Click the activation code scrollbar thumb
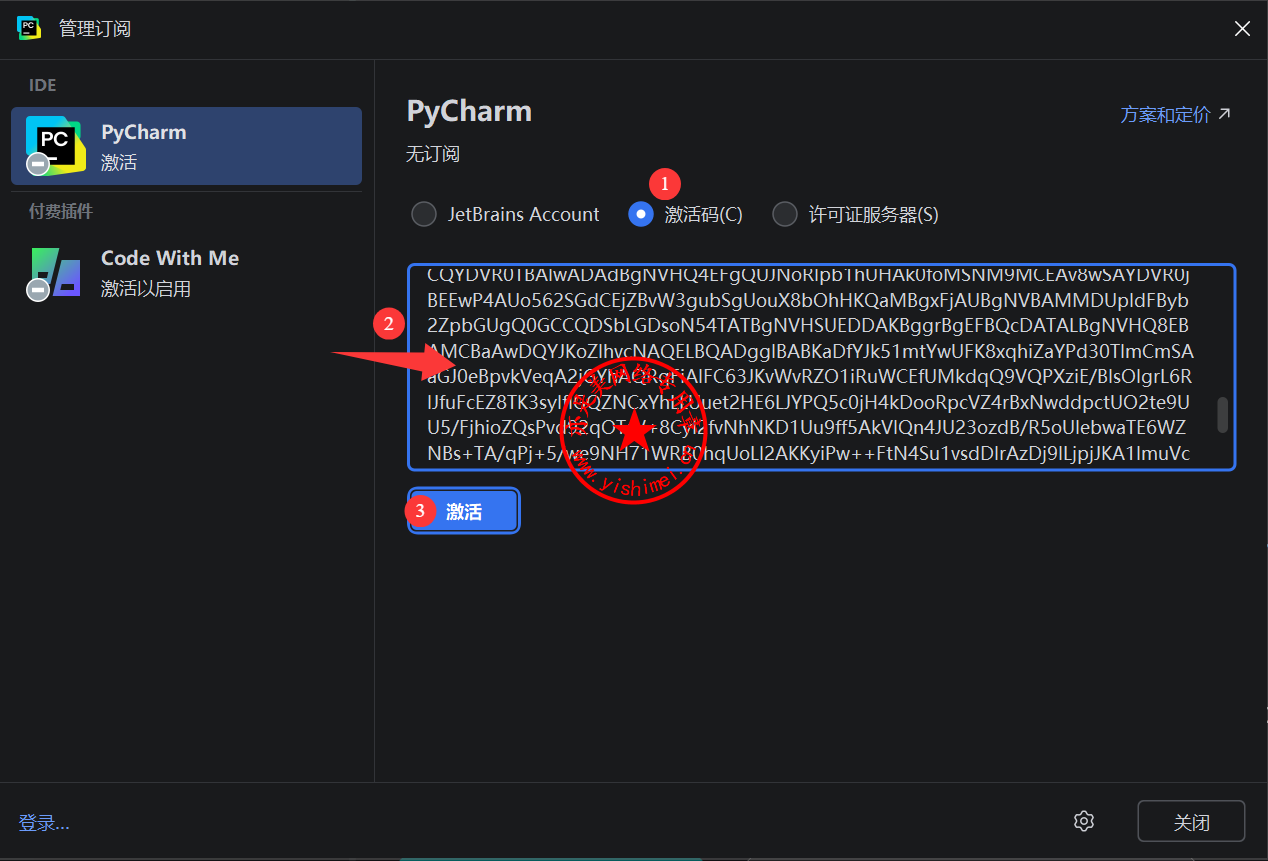This screenshot has width=1268, height=861. (1222, 414)
